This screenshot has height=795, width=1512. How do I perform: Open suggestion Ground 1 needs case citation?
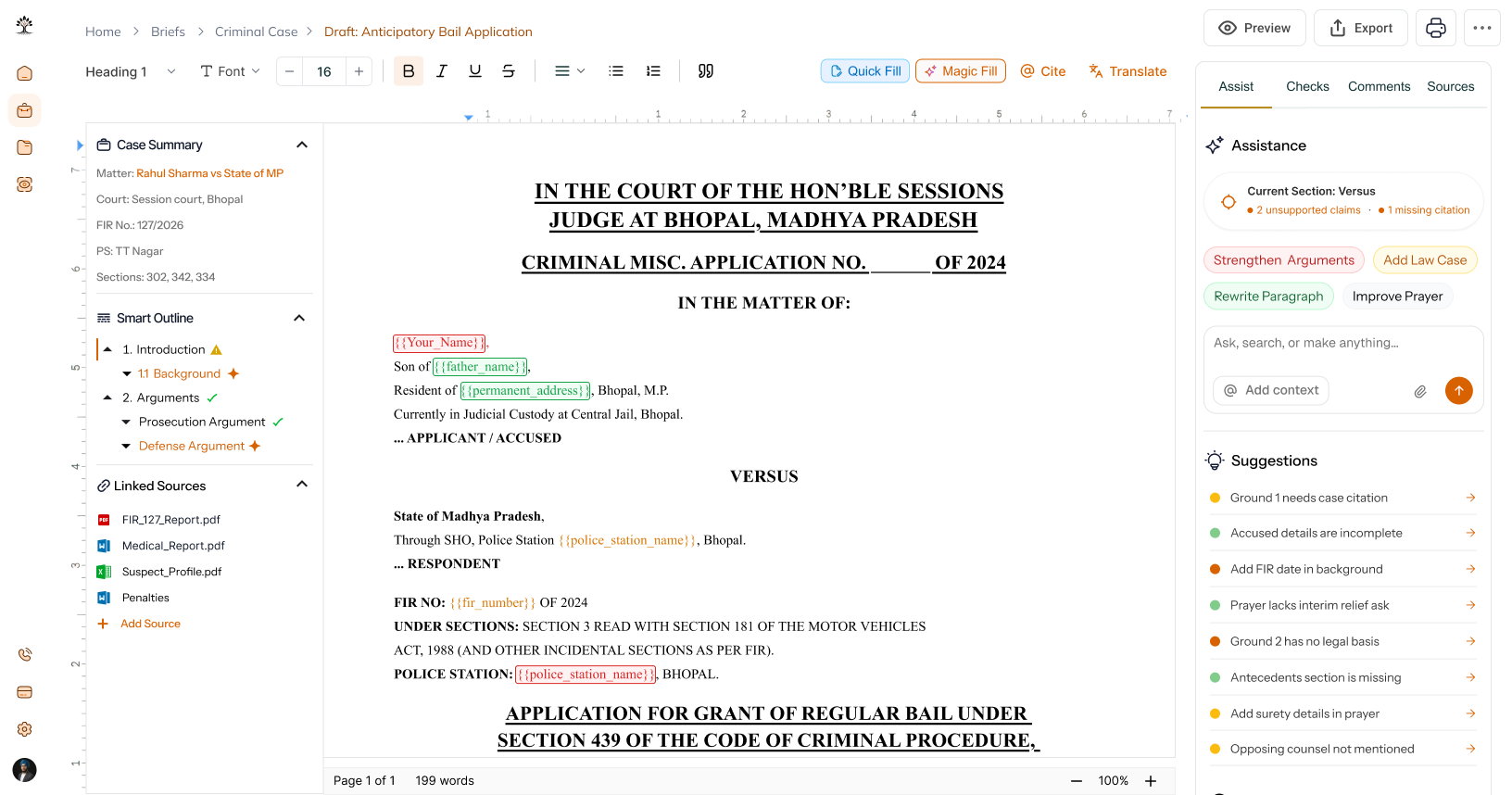(1342, 498)
